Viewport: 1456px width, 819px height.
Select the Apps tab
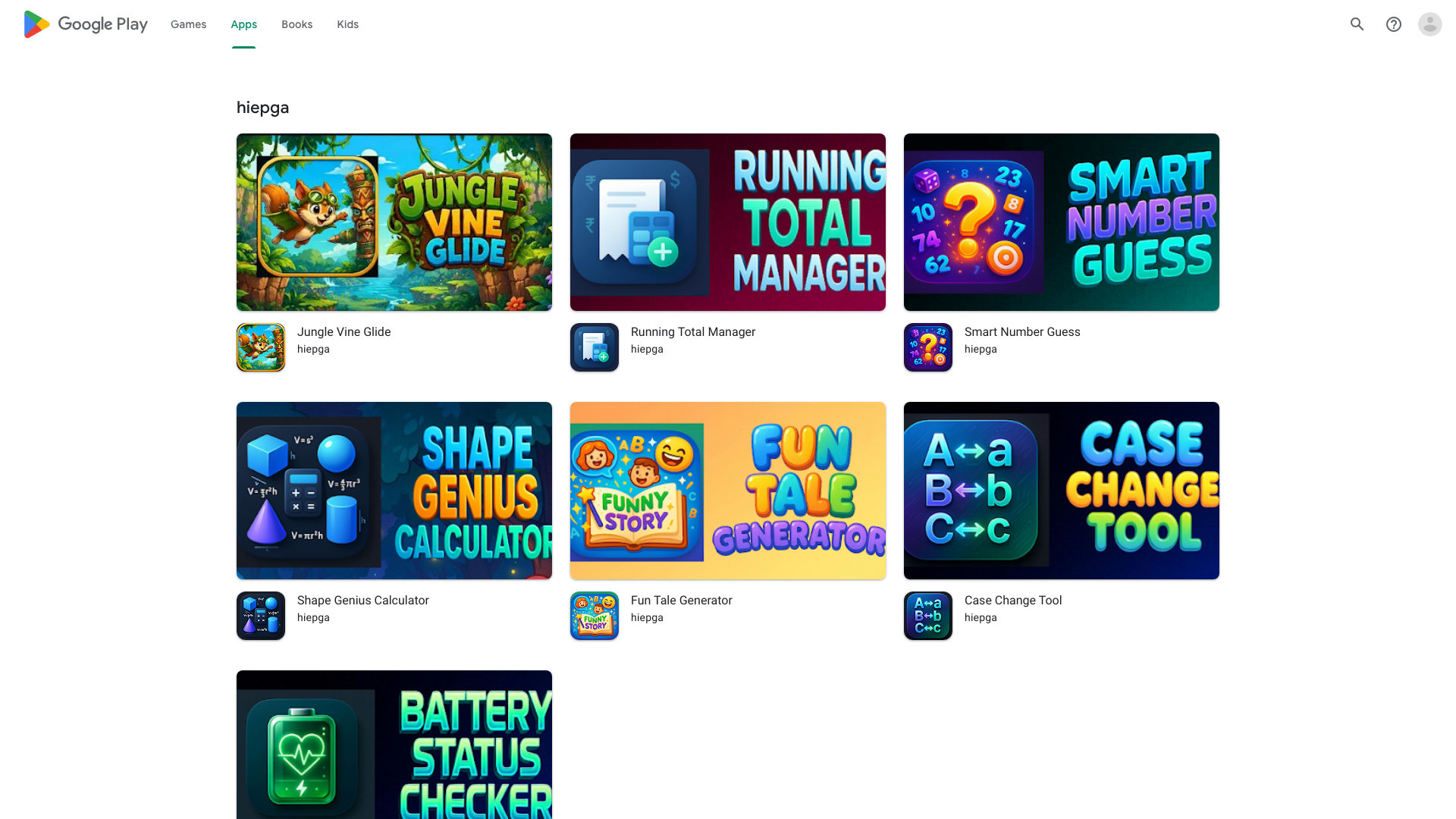pyautogui.click(x=244, y=24)
